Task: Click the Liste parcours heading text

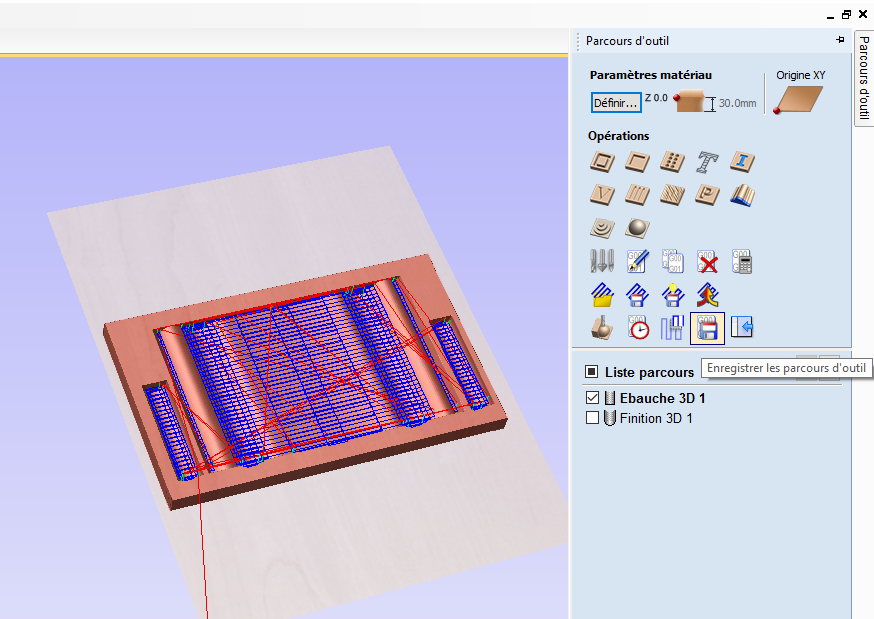Action: tap(649, 372)
